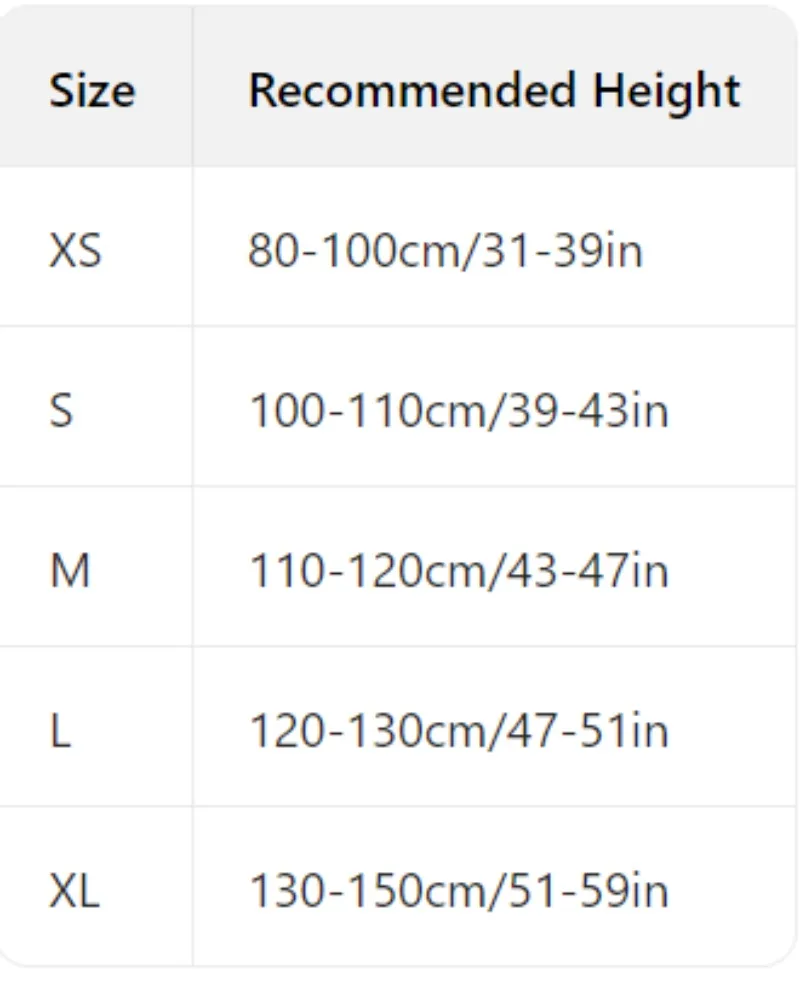Click the 39-43in inch value

click(586, 411)
